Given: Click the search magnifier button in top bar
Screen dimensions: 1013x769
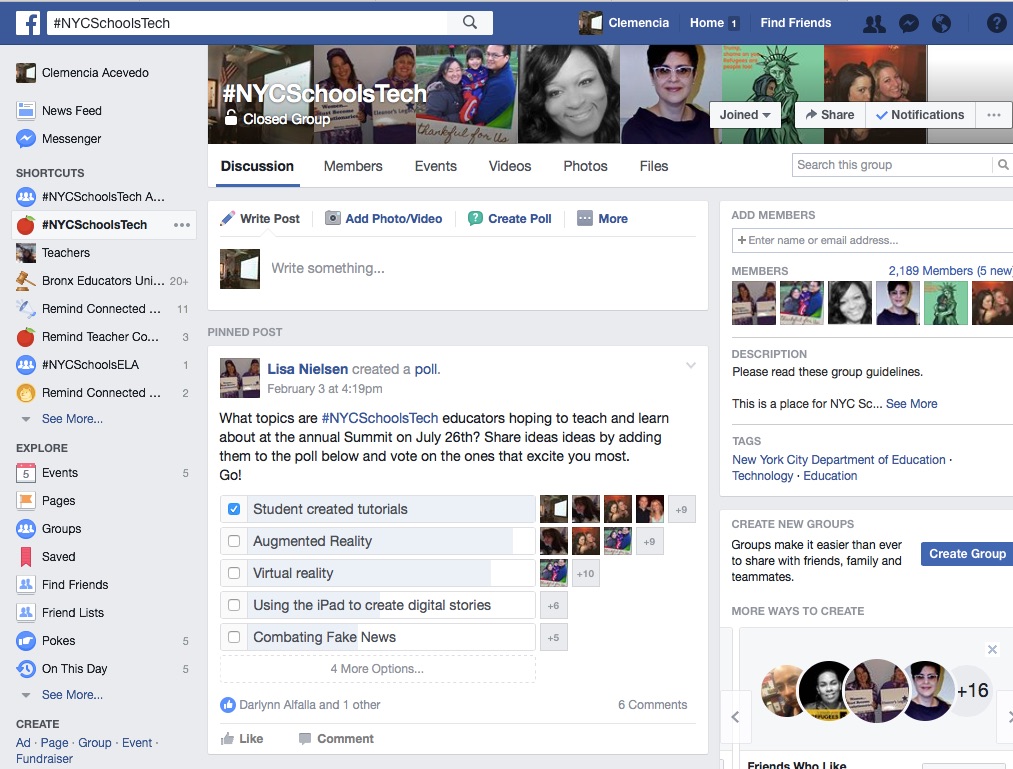Looking at the screenshot, I should (470, 23).
